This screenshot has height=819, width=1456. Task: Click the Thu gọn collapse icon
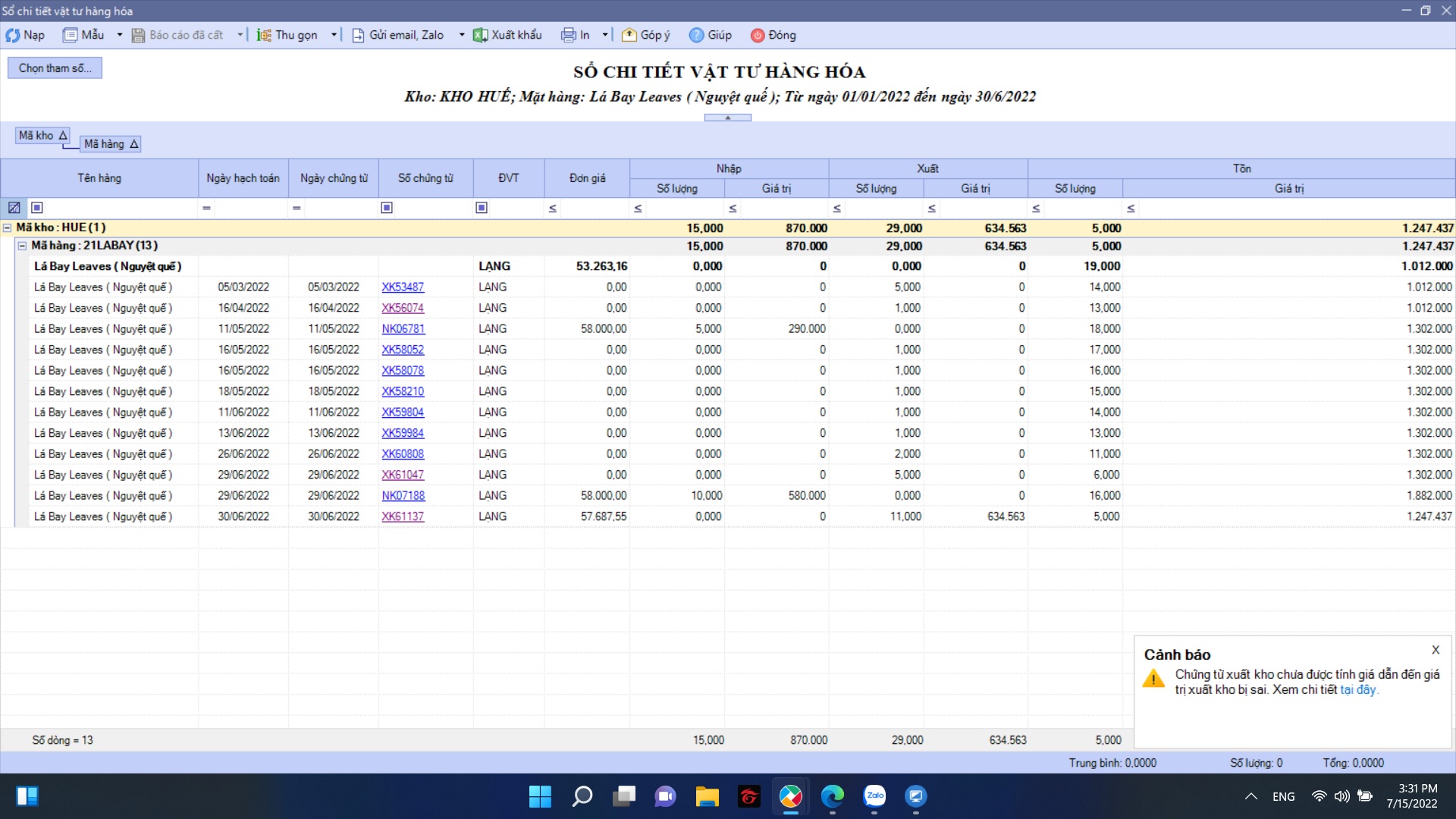[264, 35]
